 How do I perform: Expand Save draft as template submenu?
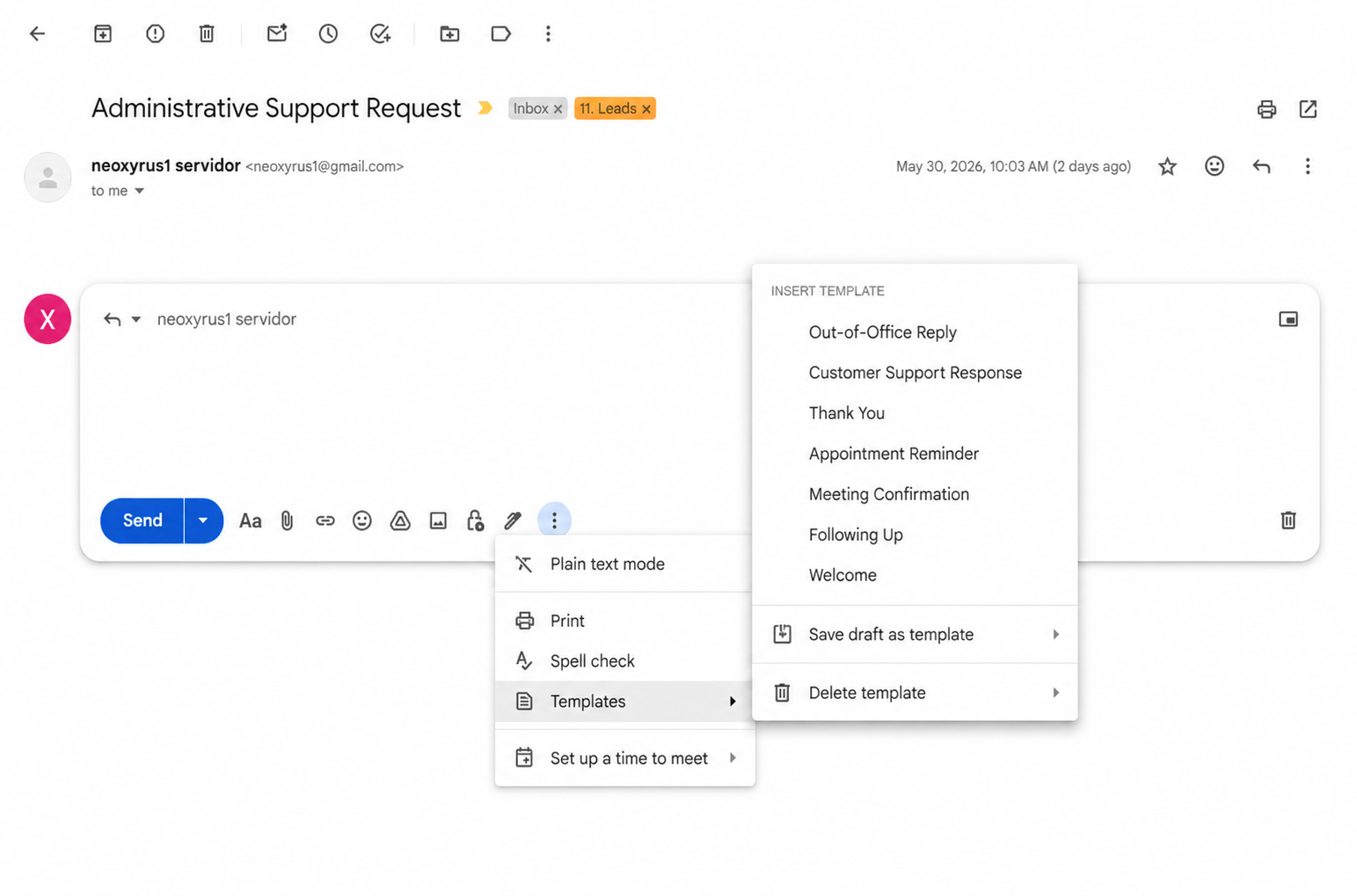click(915, 635)
